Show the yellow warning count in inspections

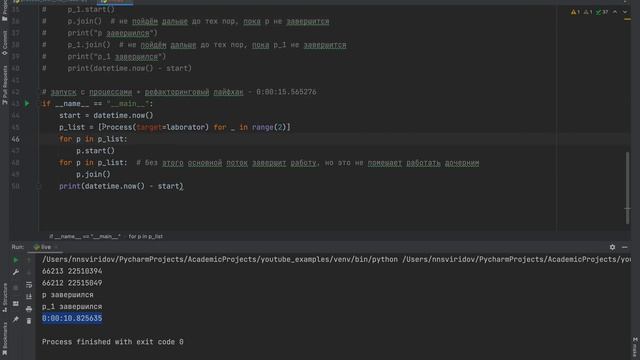(x=576, y=12)
